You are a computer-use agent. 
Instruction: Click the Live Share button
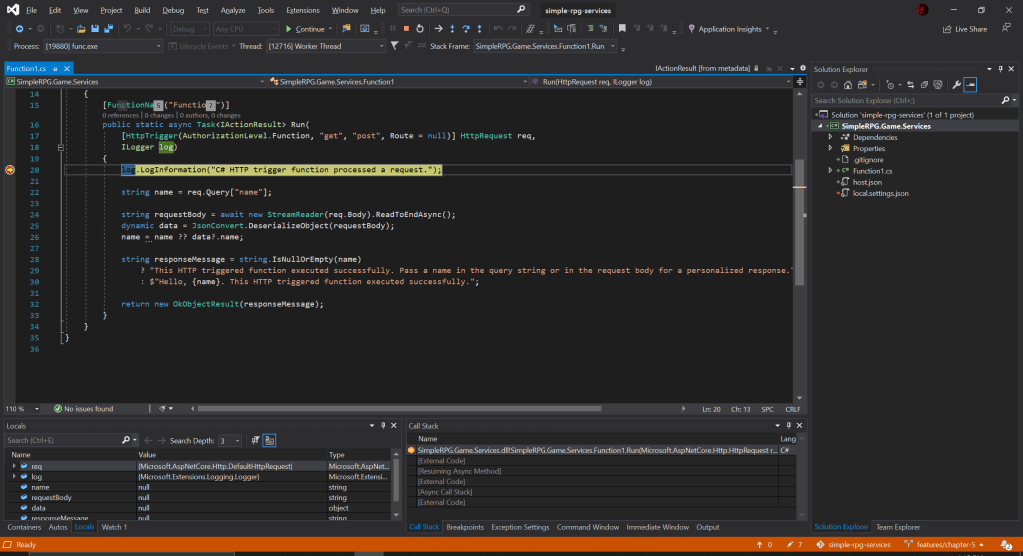[964, 29]
